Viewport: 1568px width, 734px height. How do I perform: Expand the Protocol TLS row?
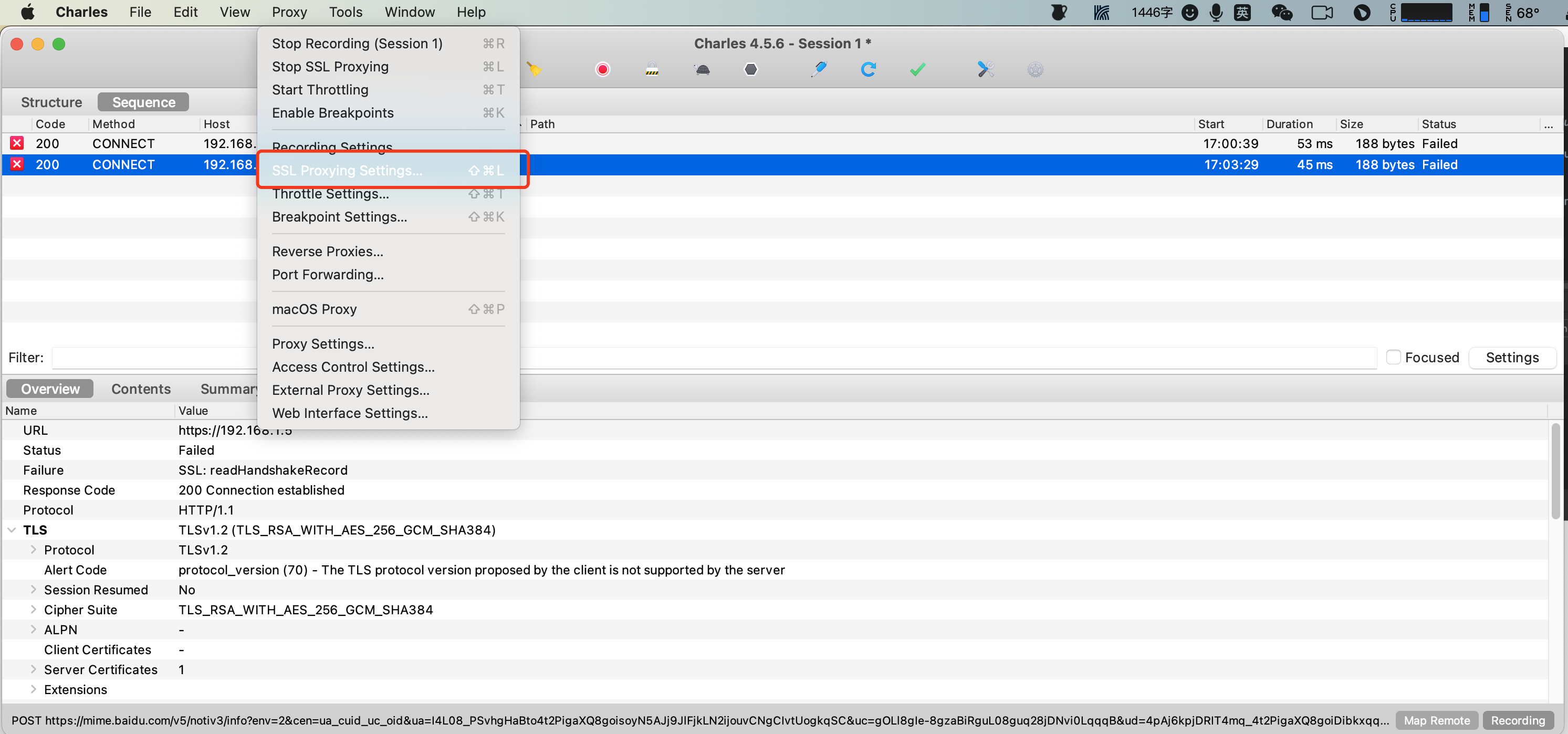point(33,550)
